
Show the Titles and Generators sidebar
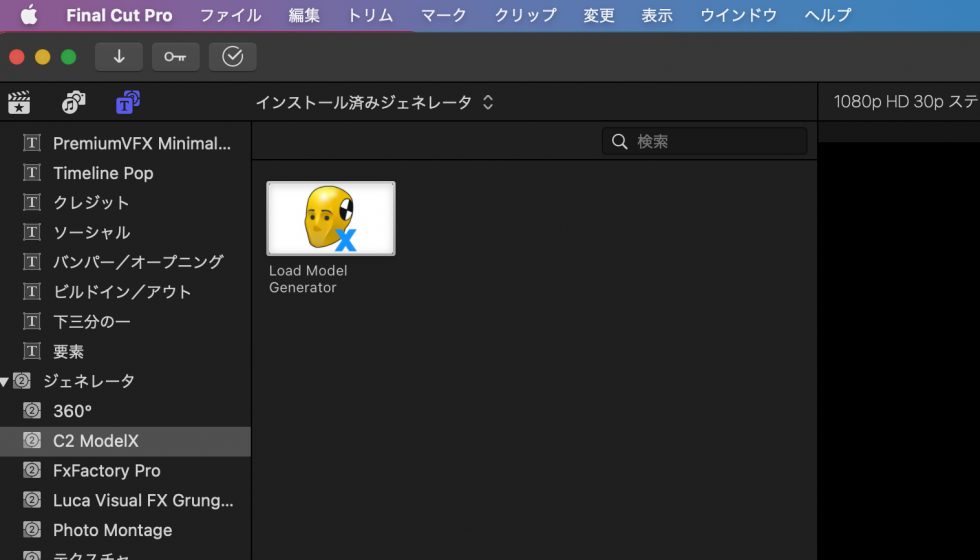coord(128,102)
